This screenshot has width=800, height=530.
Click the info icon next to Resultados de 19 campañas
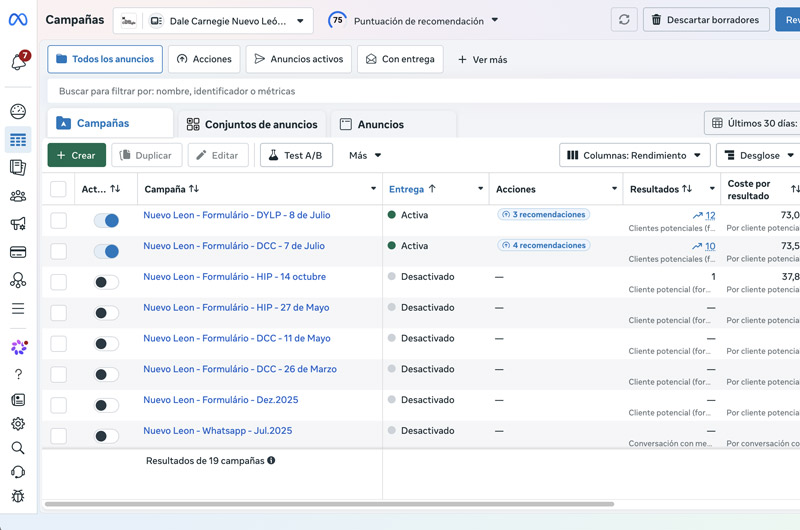tap(271, 460)
